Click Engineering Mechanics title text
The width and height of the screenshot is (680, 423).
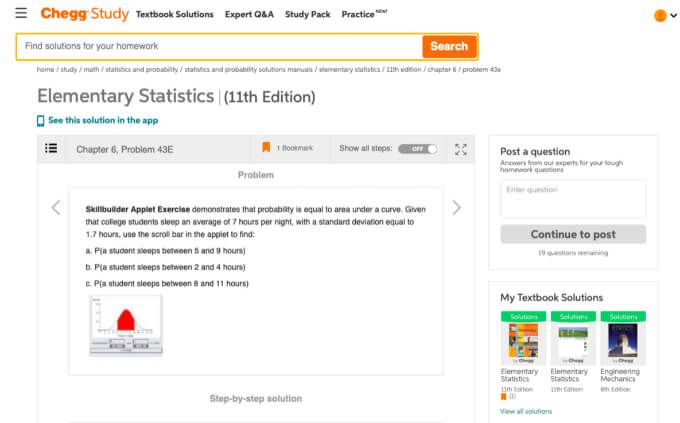(x=620, y=375)
